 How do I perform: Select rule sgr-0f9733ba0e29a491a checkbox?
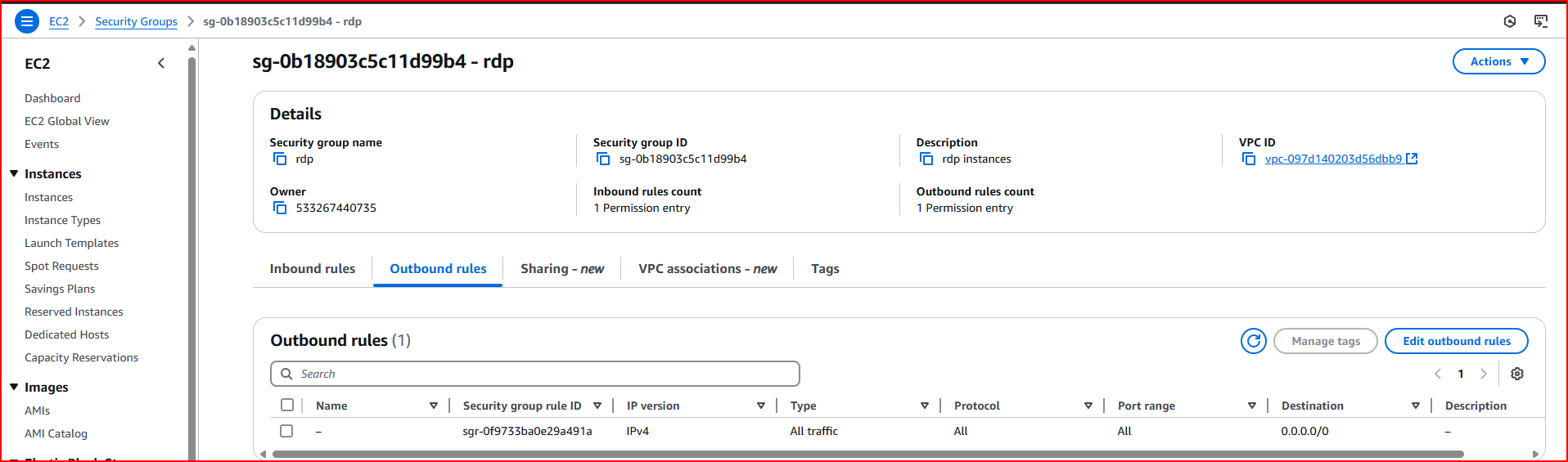click(x=286, y=431)
